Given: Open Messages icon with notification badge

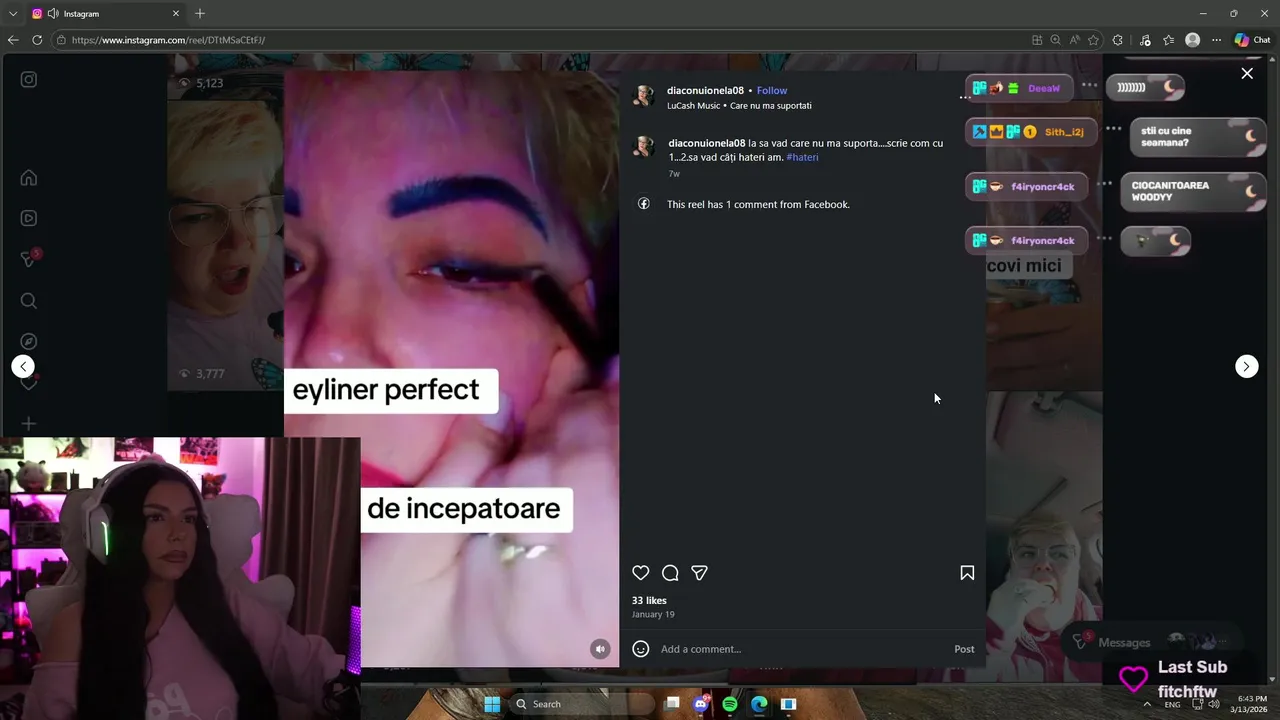Looking at the screenshot, I should tap(29, 259).
